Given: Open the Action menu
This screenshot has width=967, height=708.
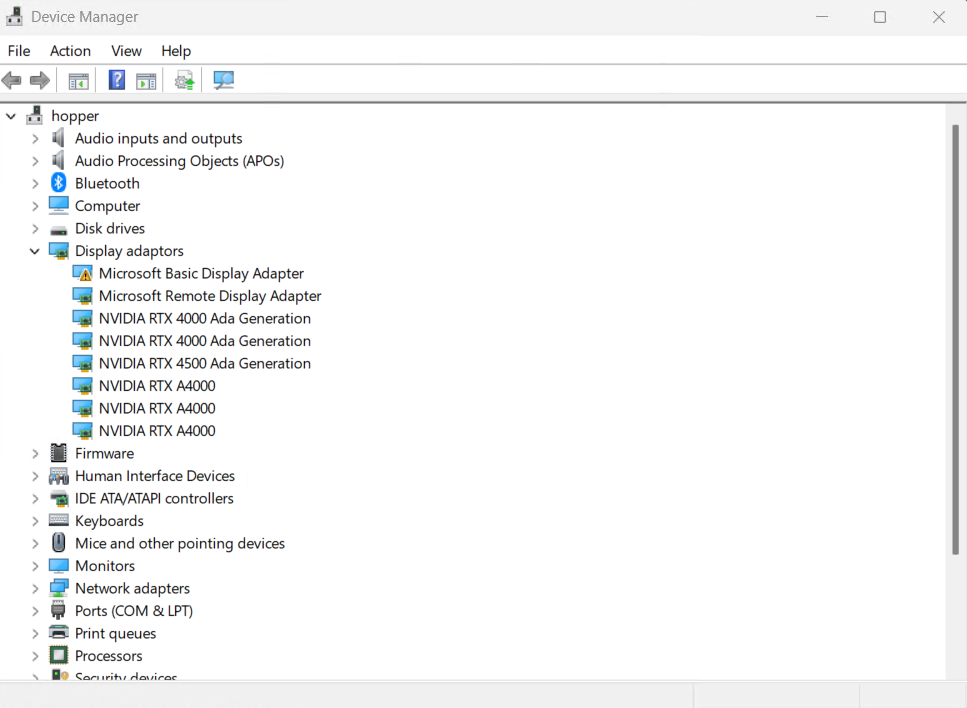Looking at the screenshot, I should [70, 50].
